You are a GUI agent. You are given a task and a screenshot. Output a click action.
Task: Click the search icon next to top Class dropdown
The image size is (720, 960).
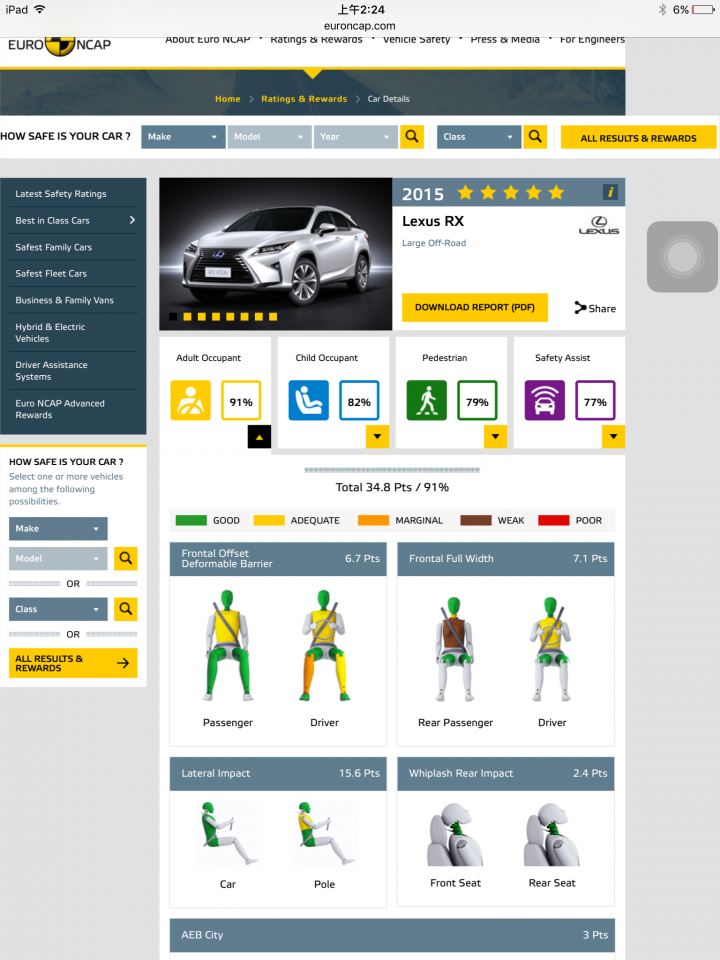click(535, 137)
